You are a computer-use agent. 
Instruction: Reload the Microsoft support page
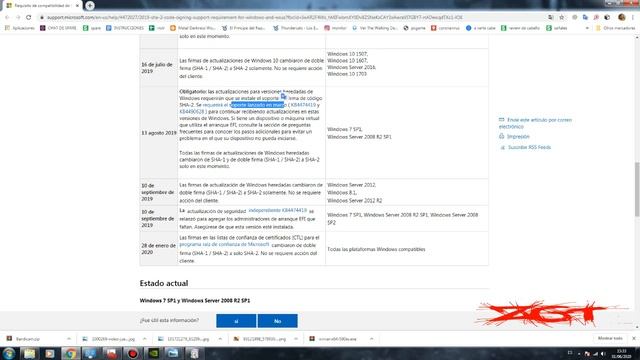(29, 18)
